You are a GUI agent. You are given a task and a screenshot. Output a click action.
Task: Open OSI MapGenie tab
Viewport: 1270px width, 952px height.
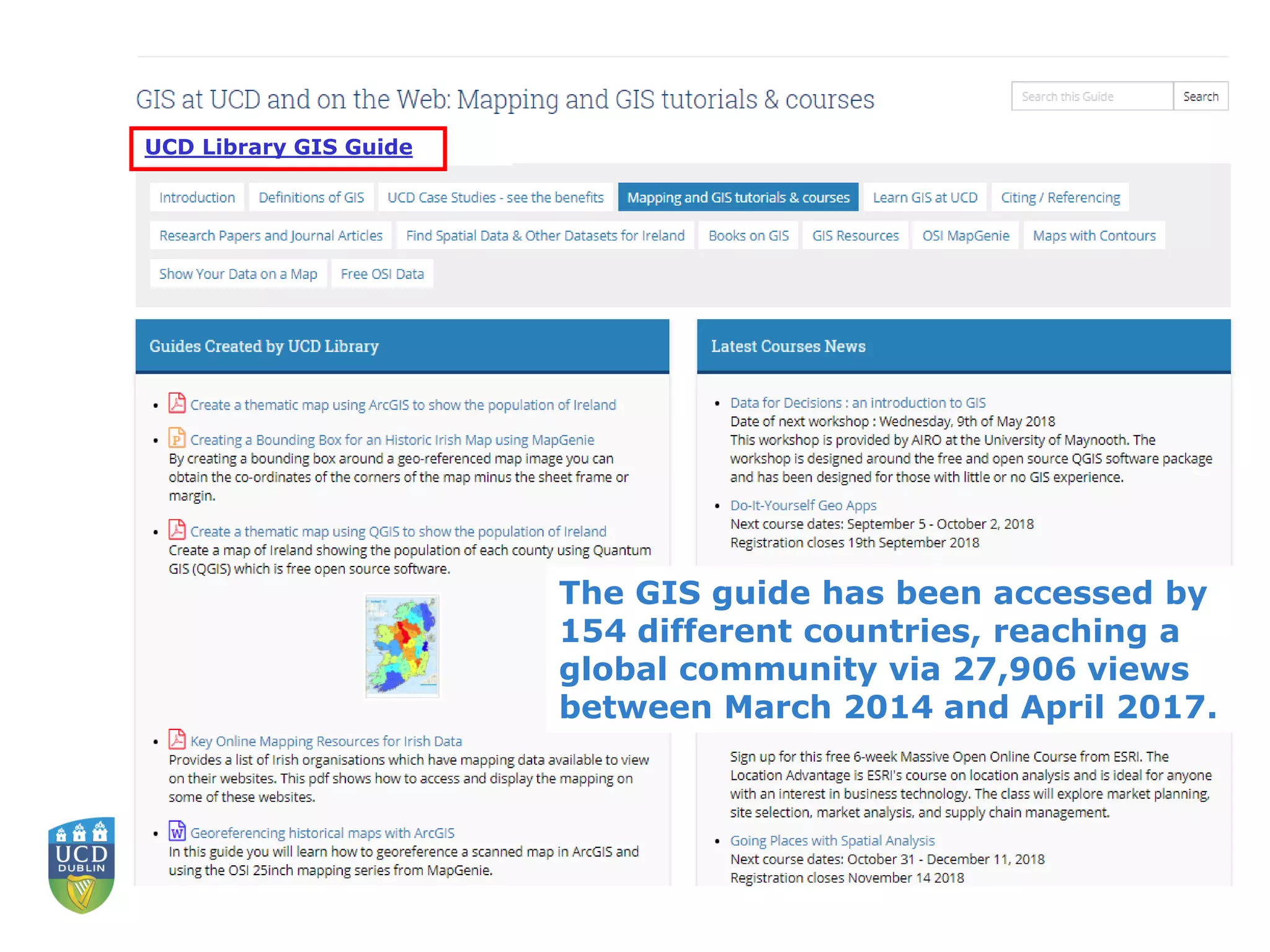(x=966, y=236)
